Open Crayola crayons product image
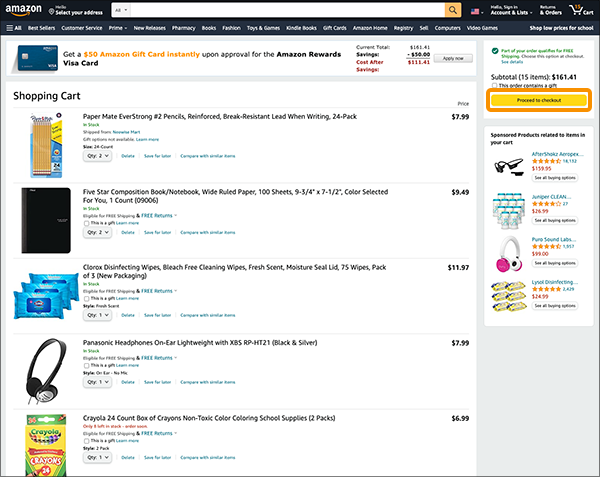 click(46, 445)
